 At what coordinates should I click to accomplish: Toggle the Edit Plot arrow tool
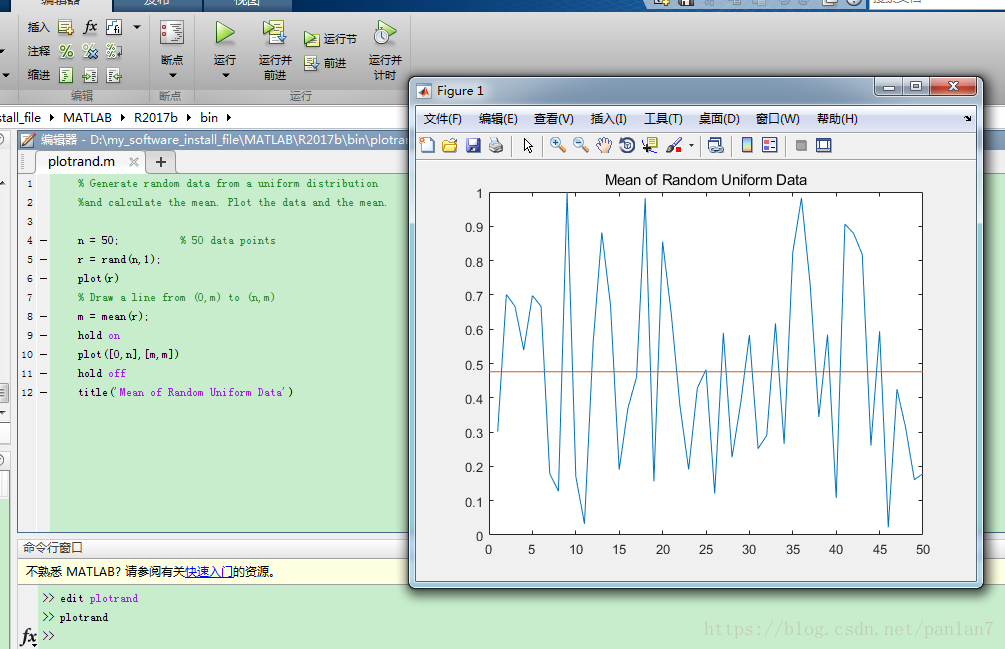528,146
